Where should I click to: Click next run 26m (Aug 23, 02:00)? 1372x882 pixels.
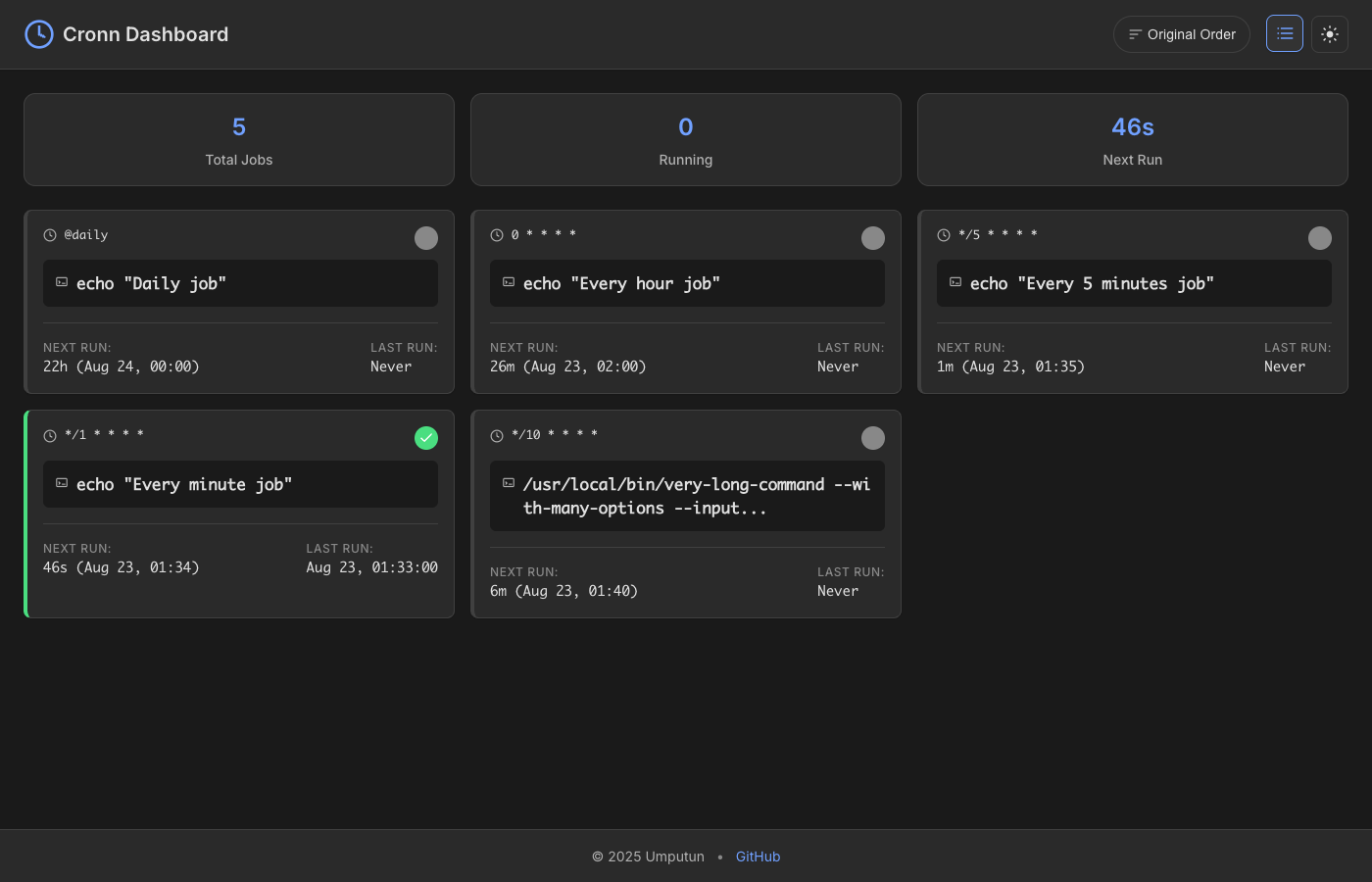coord(568,367)
